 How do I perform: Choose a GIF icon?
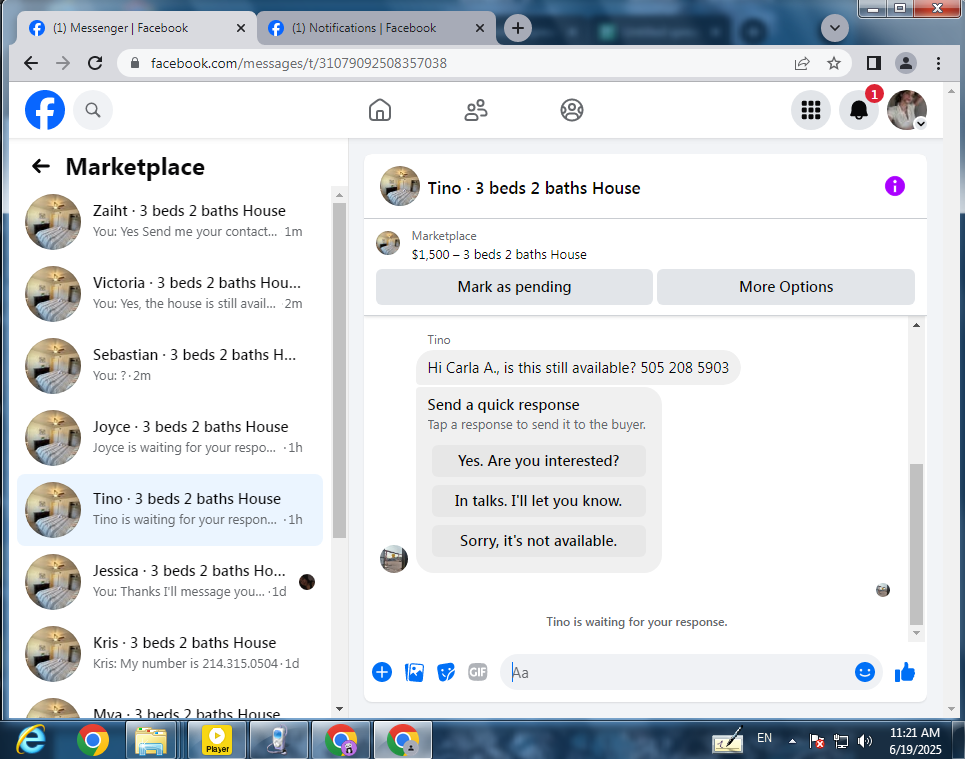point(478,672)
